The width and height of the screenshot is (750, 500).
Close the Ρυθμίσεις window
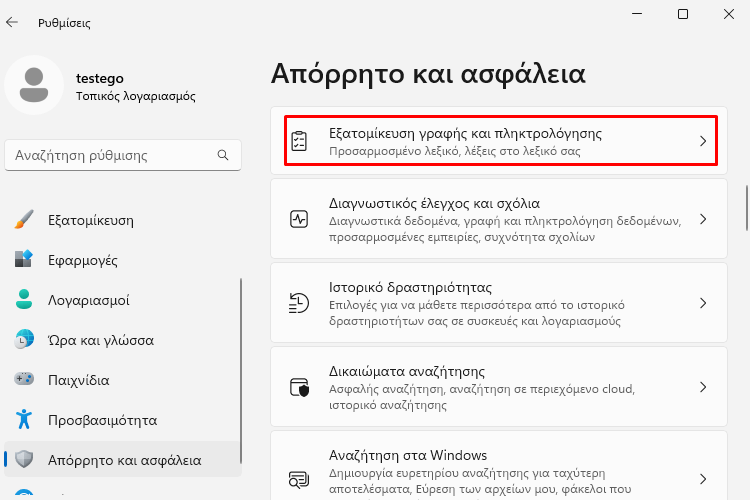pyautogui.click(x=729, y=14)
